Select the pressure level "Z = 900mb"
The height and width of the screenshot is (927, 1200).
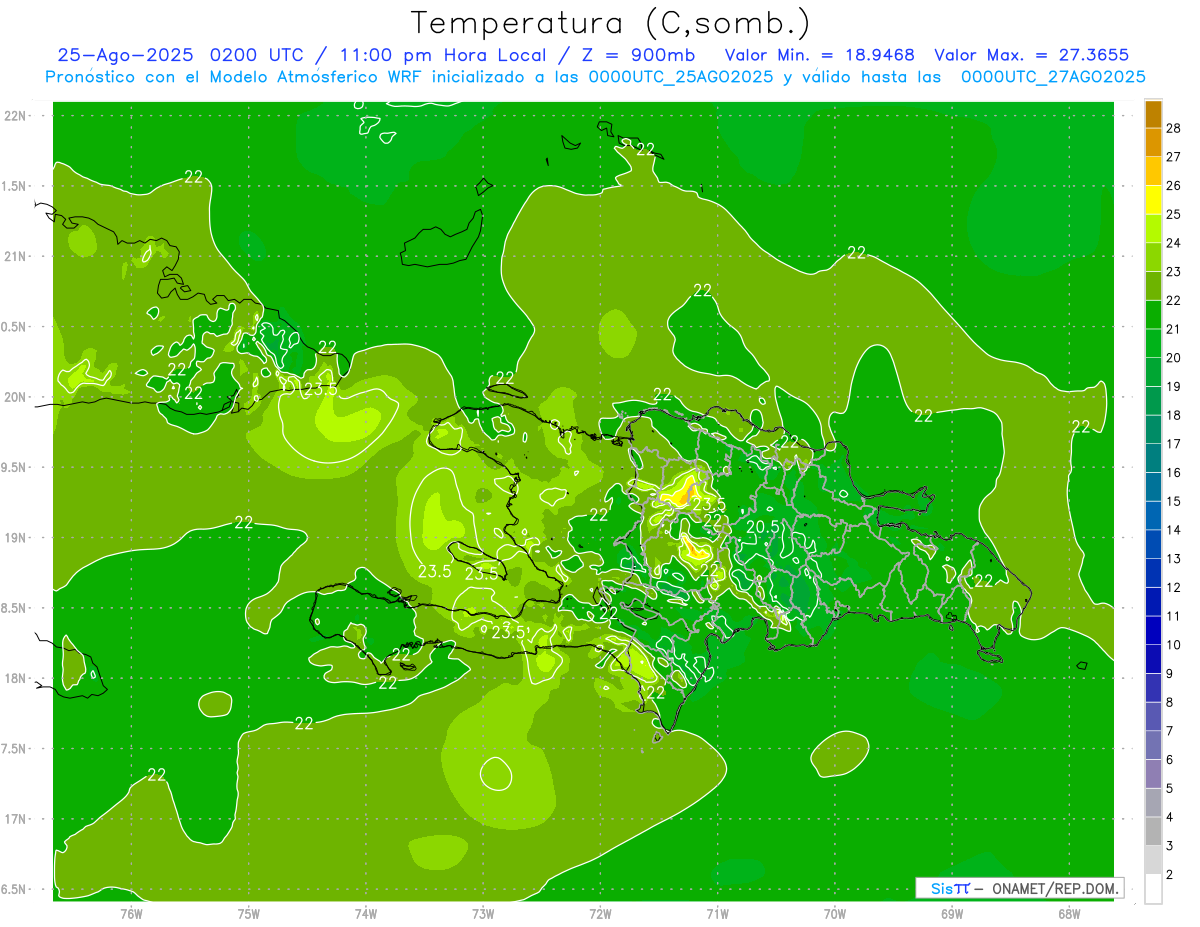[639, 55]
